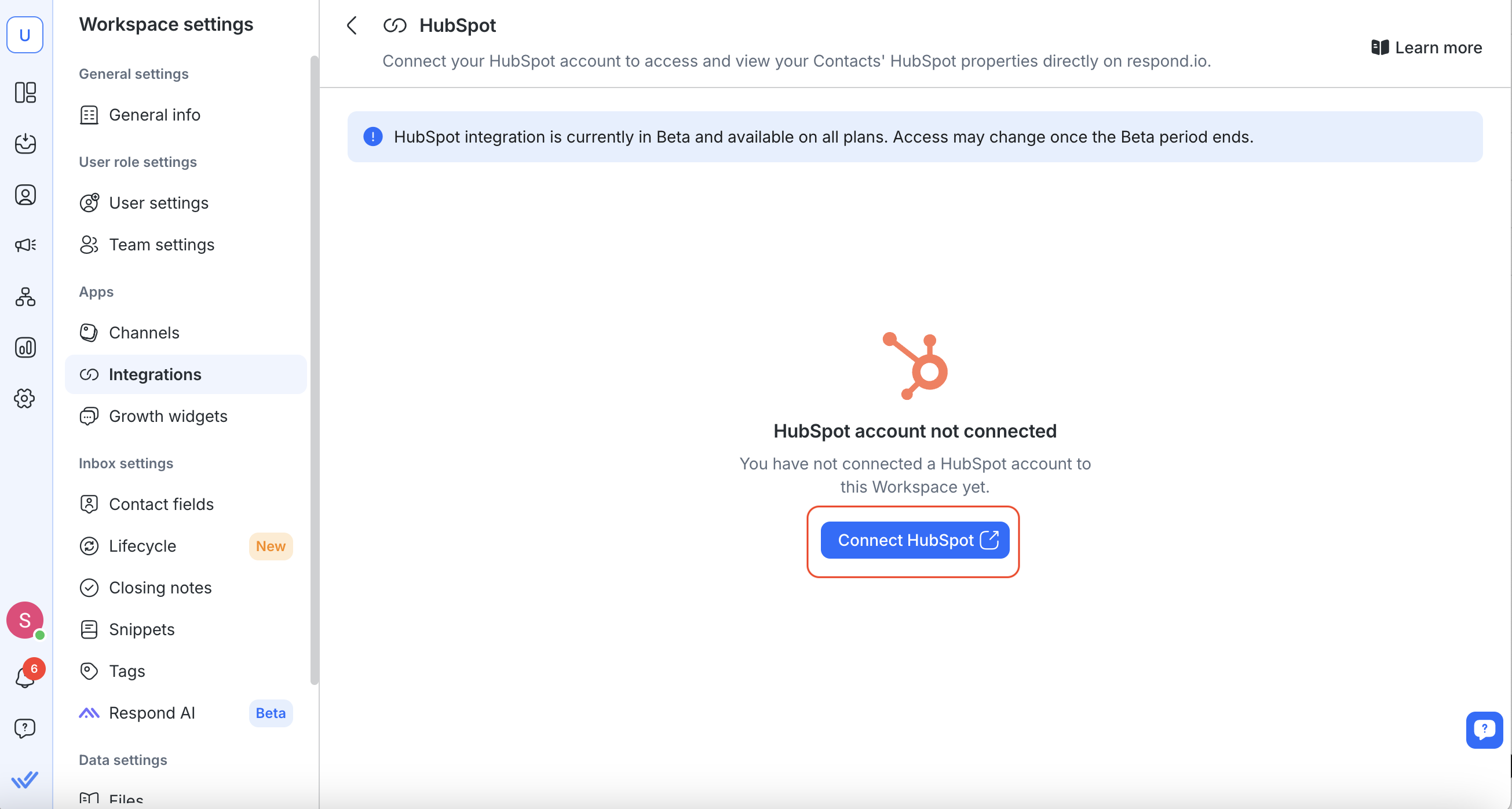Open notifications via the bell icon
Screen dimensions: 1512x809
click(25, 676)
